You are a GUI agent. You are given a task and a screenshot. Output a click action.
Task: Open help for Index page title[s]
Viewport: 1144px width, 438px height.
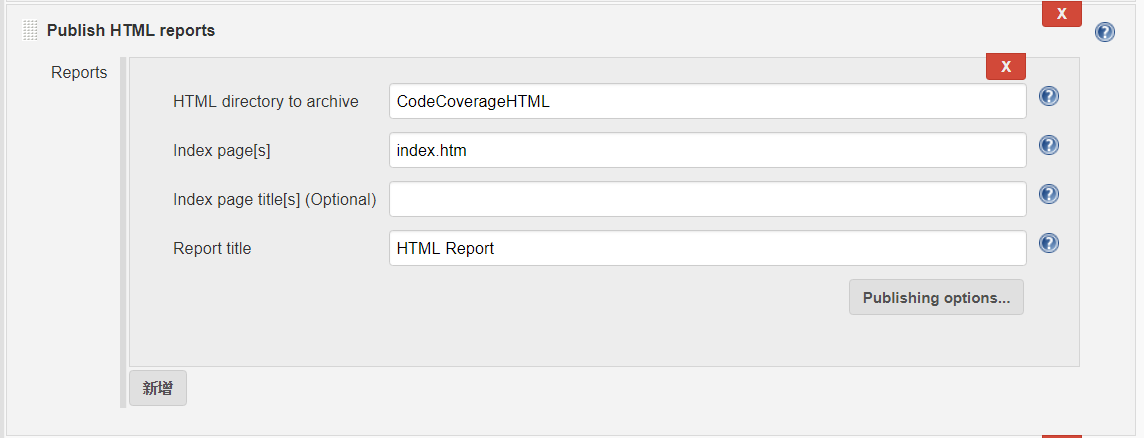click(x=1048, y=194)
